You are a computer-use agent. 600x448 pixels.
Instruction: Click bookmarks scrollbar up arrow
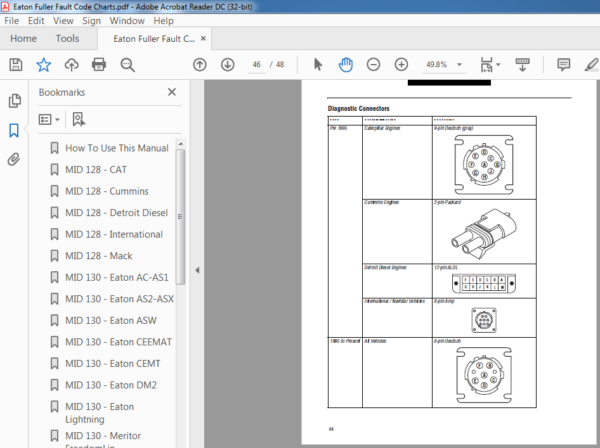coord(180,144)
